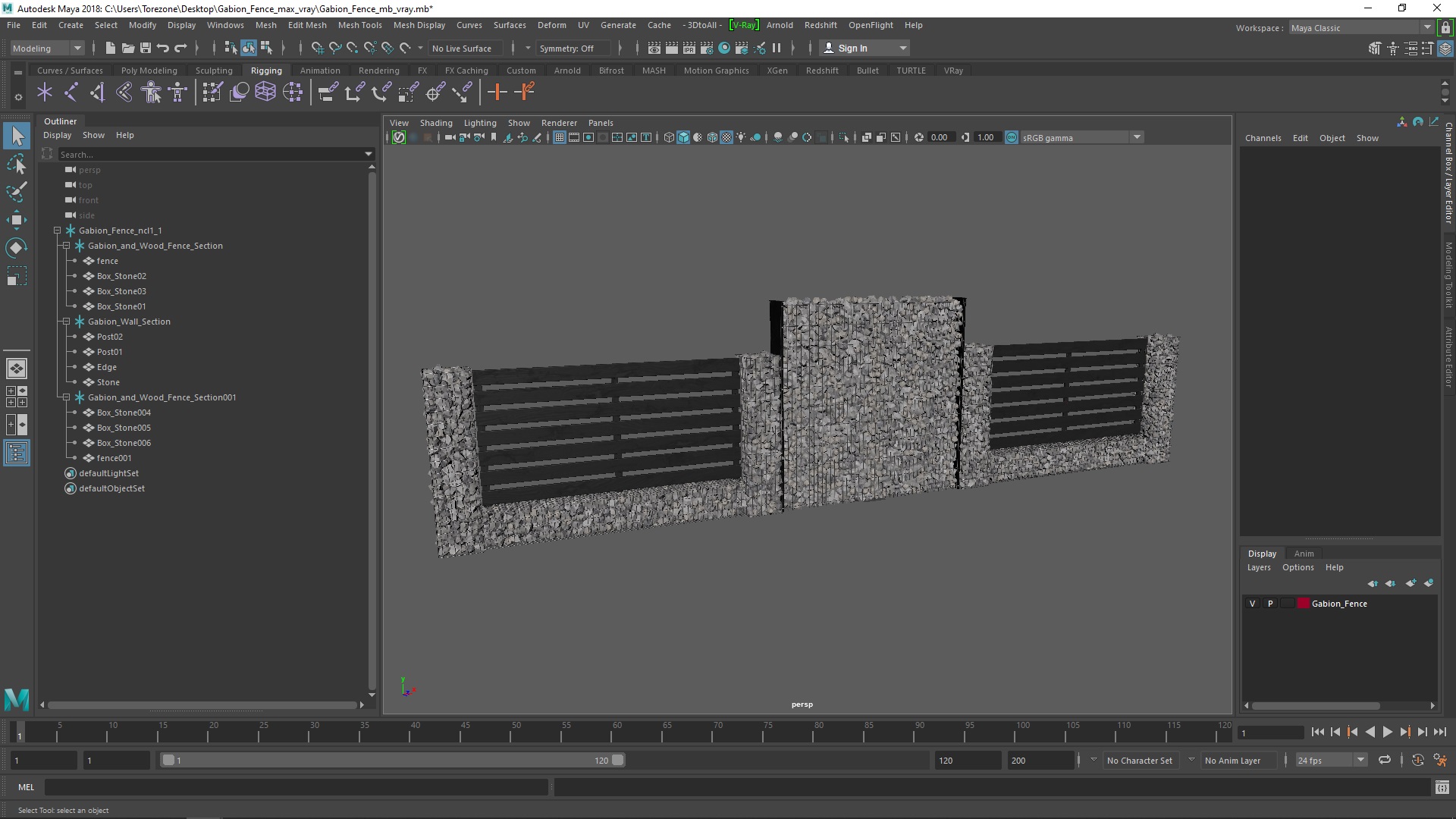The width and height of the screenshot is (1456, 819).
Task: Click the Set key plus shelf icon
Action: [497, 93]
